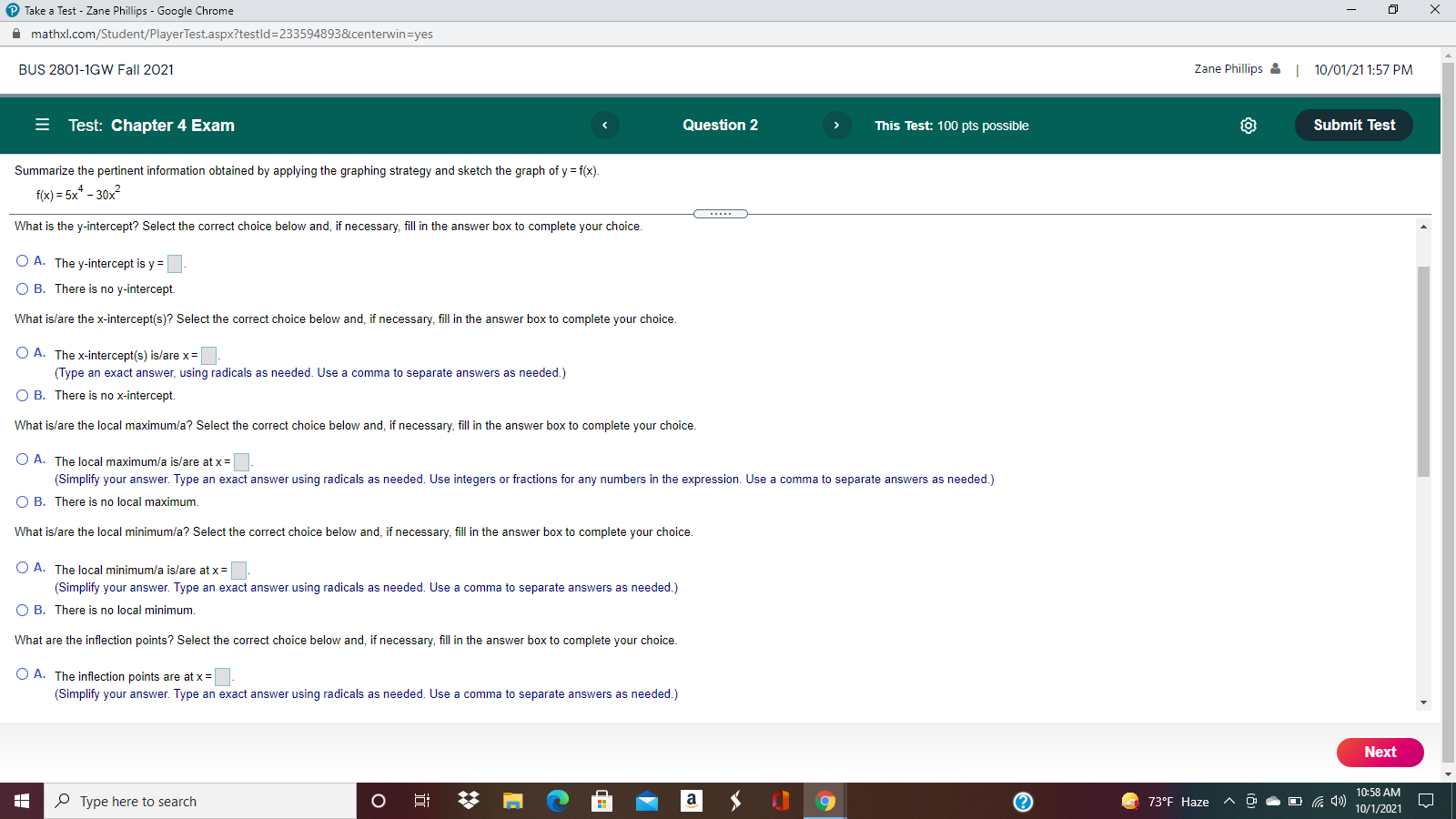Open the lightning-bolt app on the taskbar
The width and height of the screenshot is (1456, 819).
[735, 801]
